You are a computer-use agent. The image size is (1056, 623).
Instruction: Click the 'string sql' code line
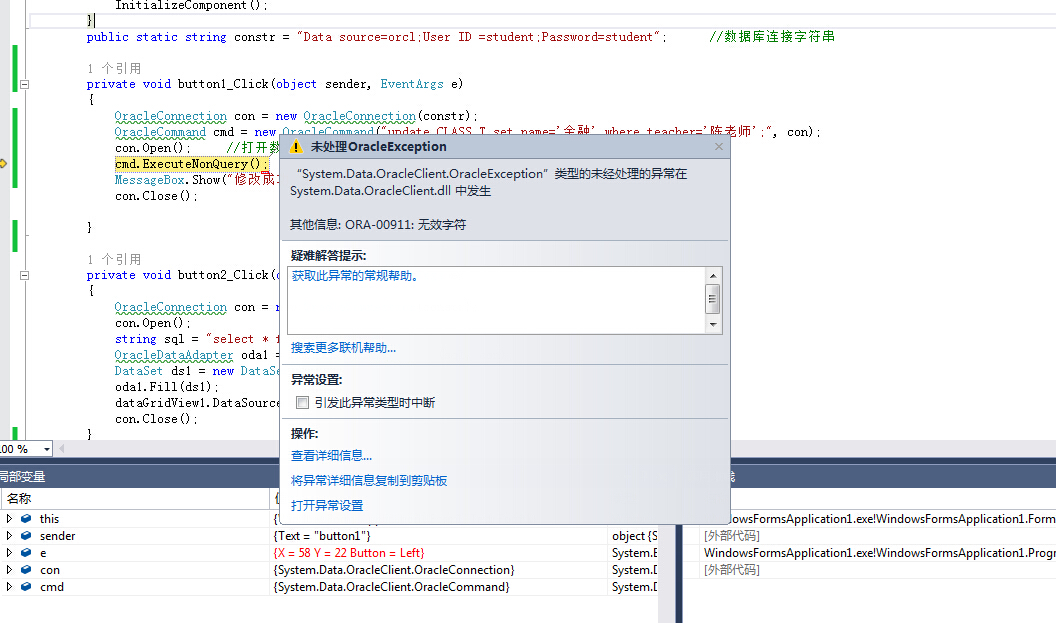[197, 339]
